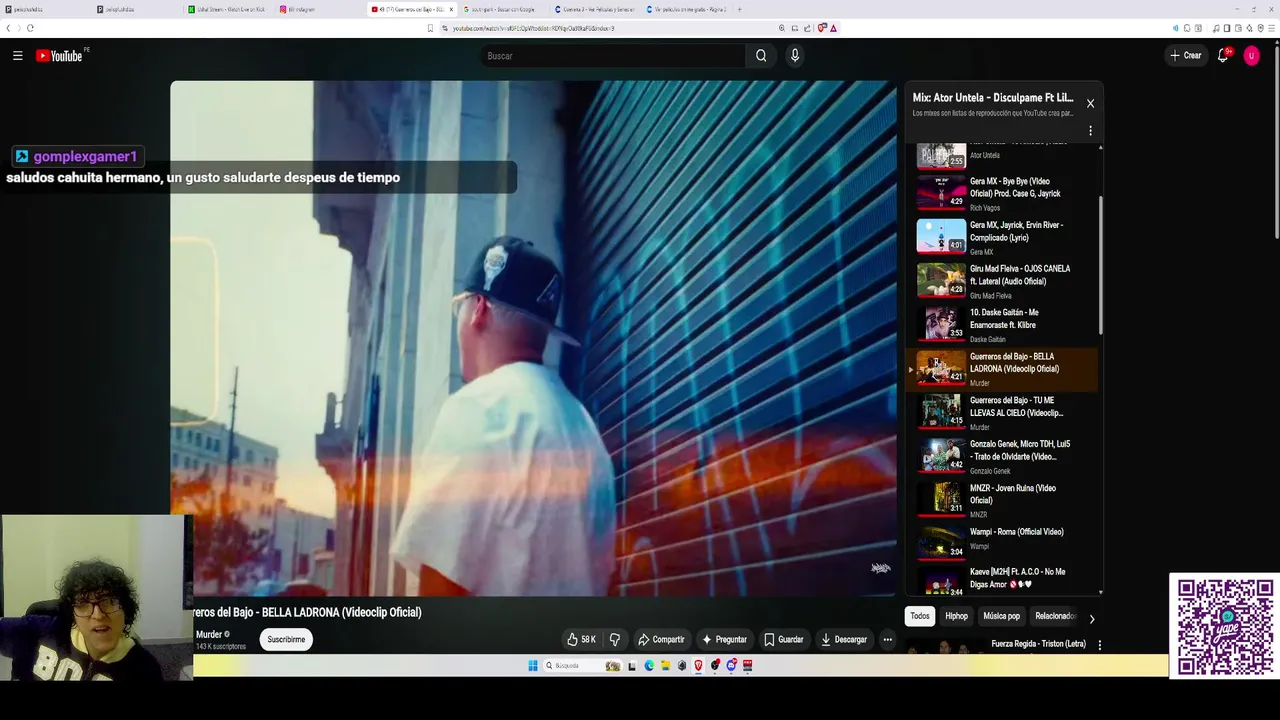
Task: Click the Brave shields icon in address bar
Action: pyautogui.click(x=822, y=28)
